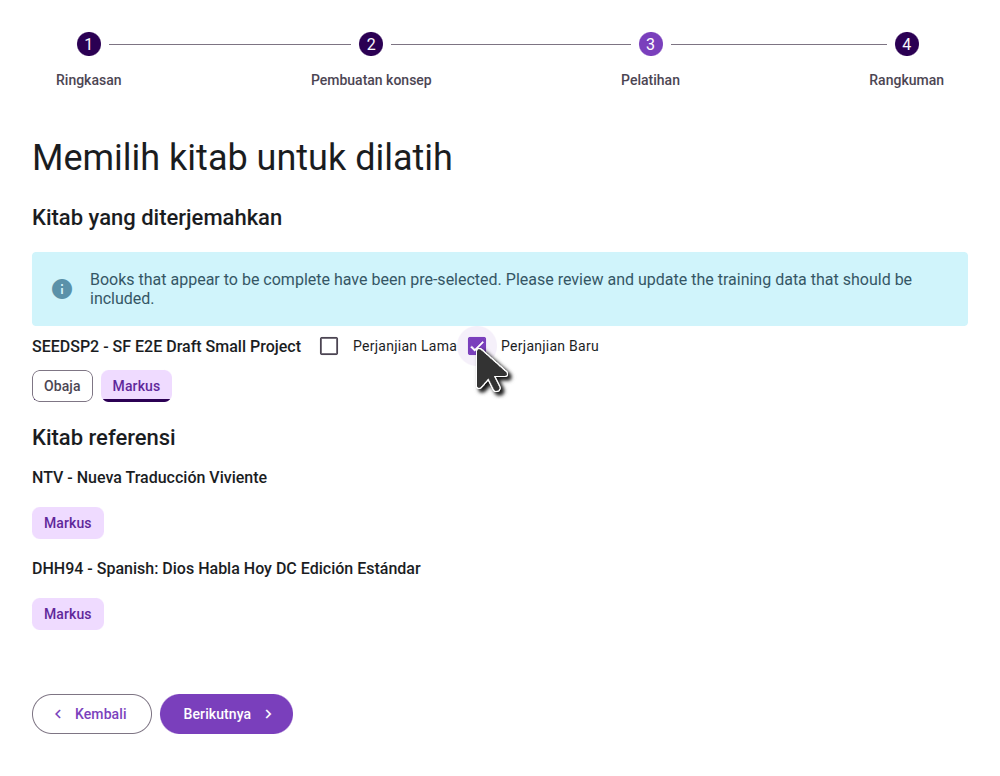Click the left chevron arrow inside Kembali
Screen dimensions: 1000x776
(58, 714)
